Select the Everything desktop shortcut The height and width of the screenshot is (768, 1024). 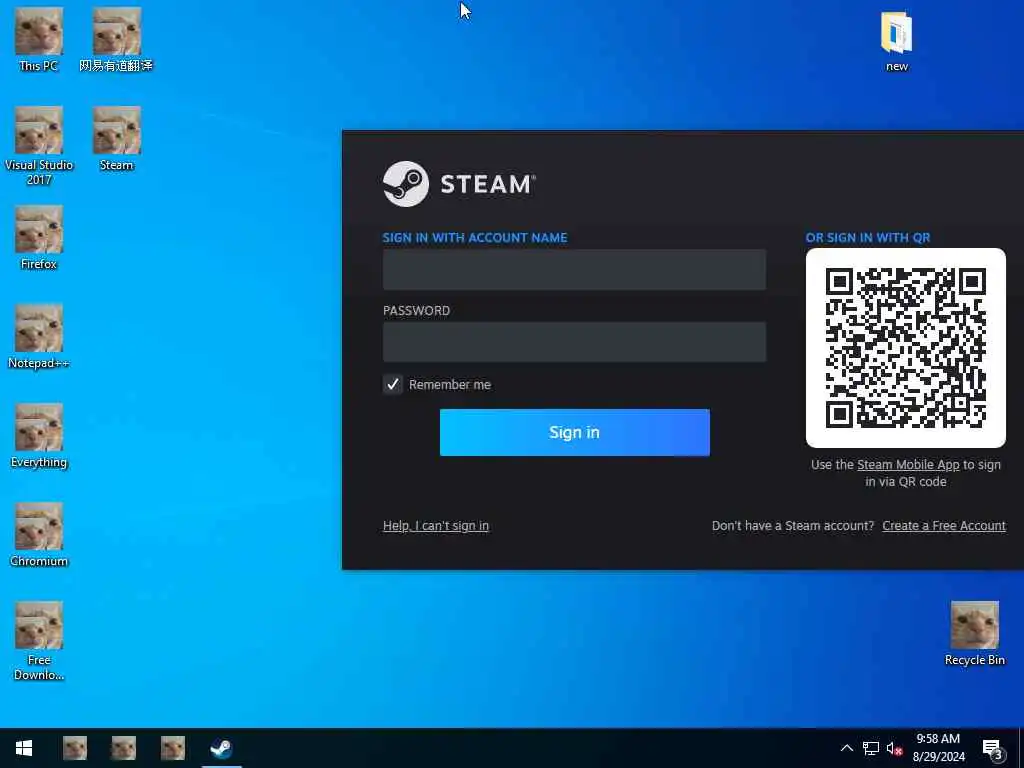[x=39, y=436]
